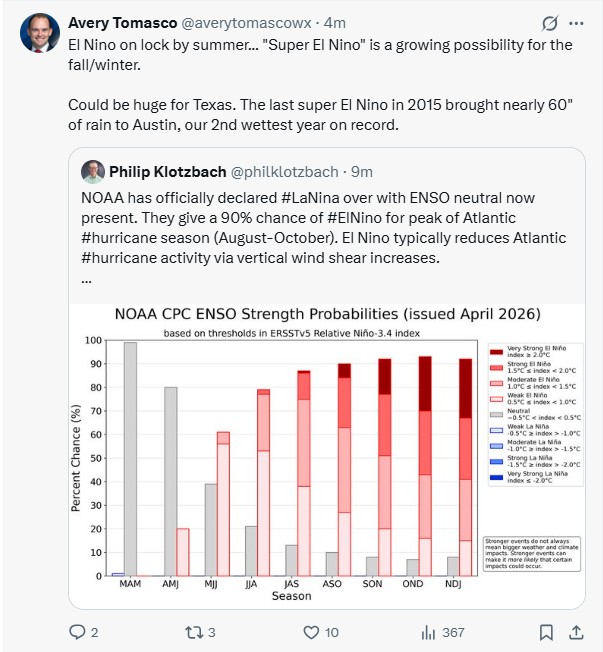Share the post using the upload arrow icon
Viewport: 603px width, 652px height.
point(577,632)
